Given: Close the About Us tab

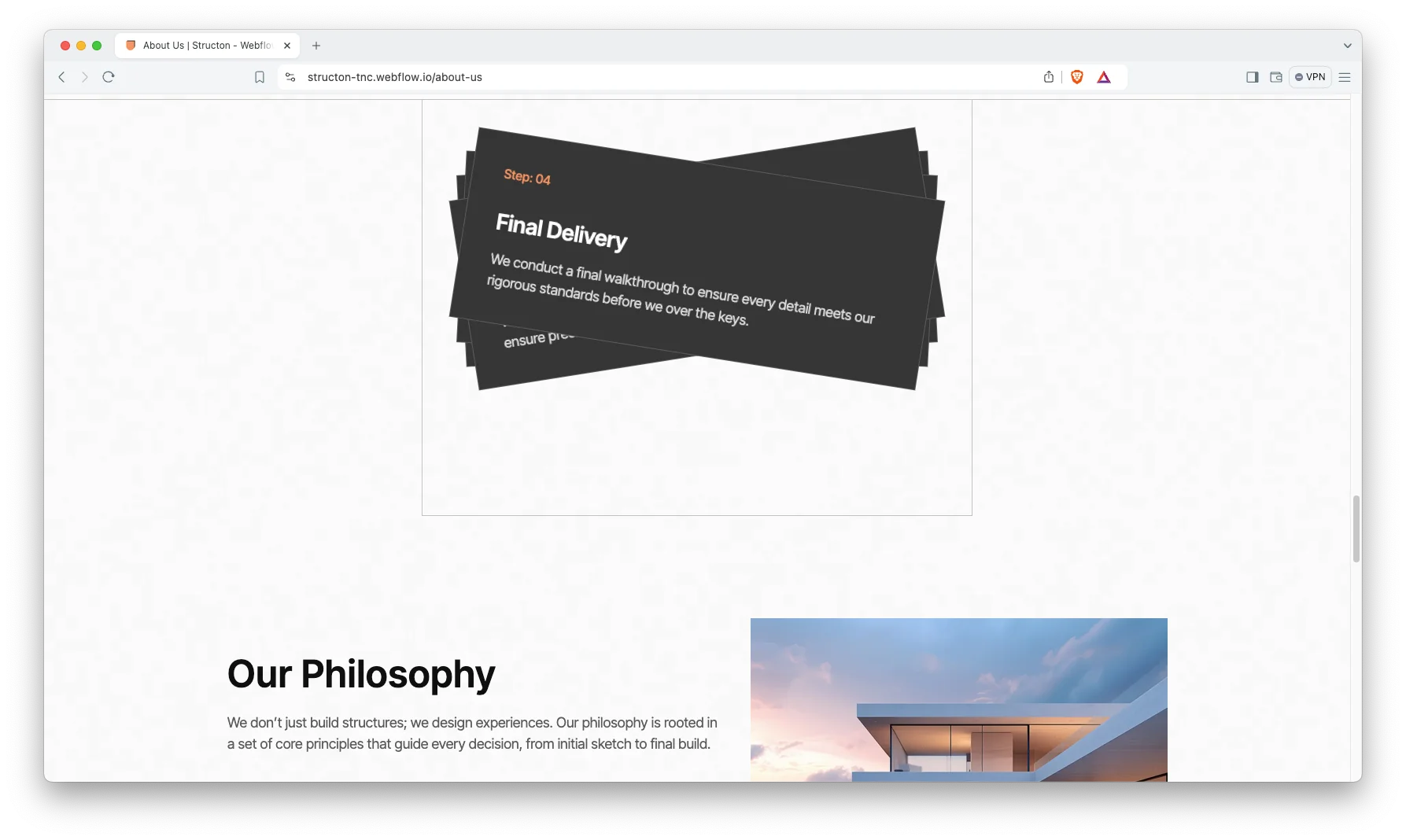Looking at the screenshot, I should pos(287,46).
